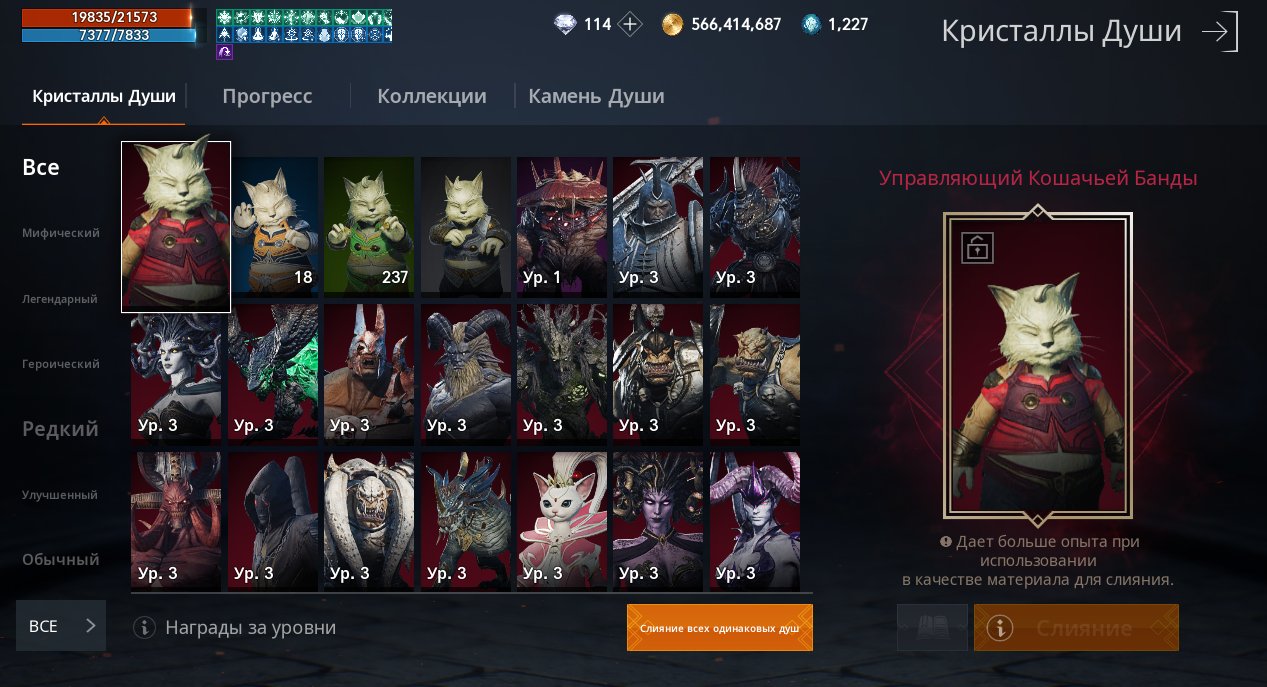Open the Коллекции tab
1267x687 pixels.
(432, 96)
